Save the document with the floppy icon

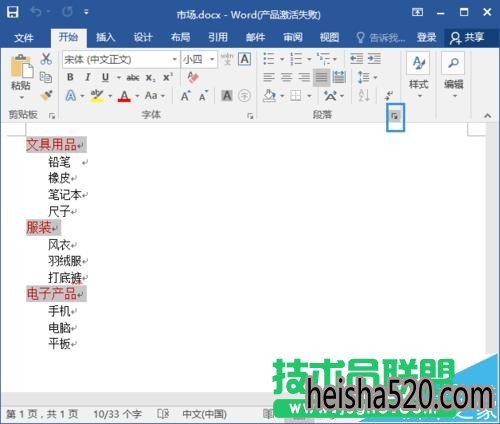tap(12, 13)
